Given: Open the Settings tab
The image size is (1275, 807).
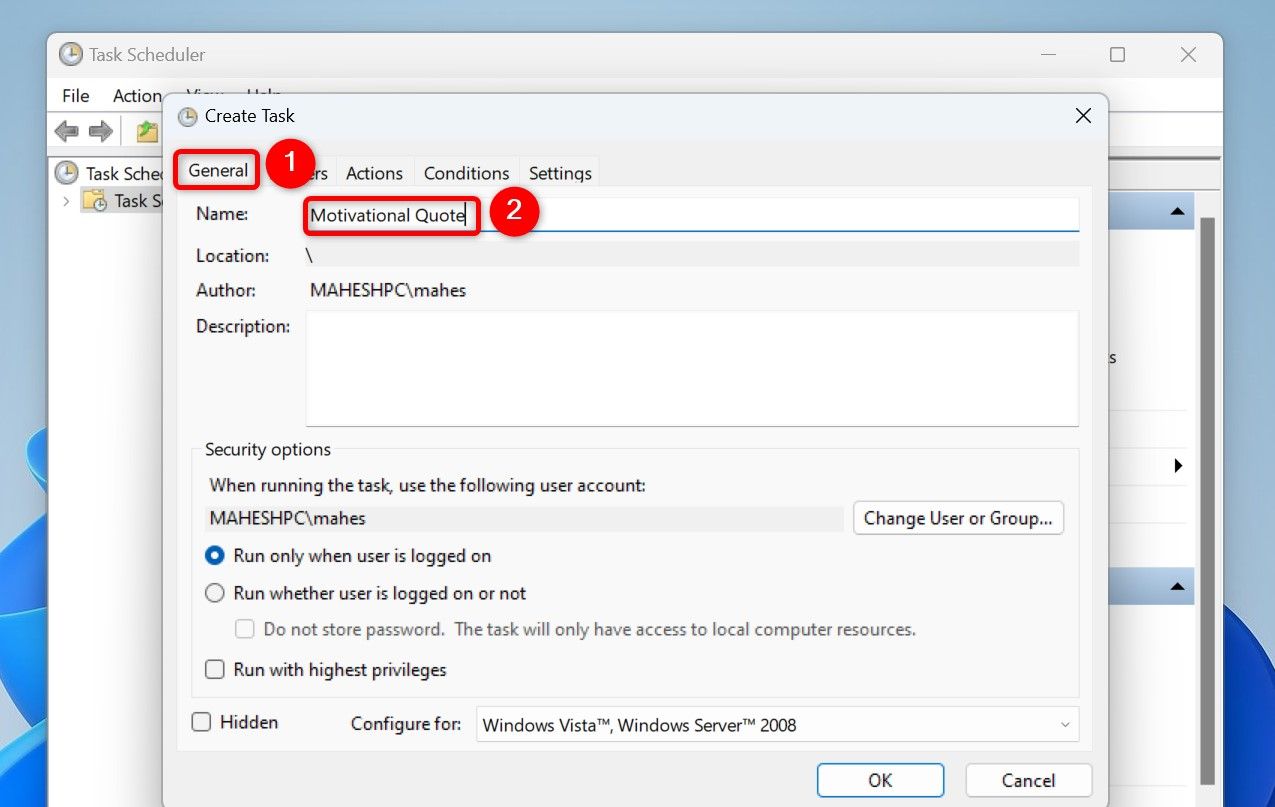Looking at the screenshot, I should (x=560, y=173).
